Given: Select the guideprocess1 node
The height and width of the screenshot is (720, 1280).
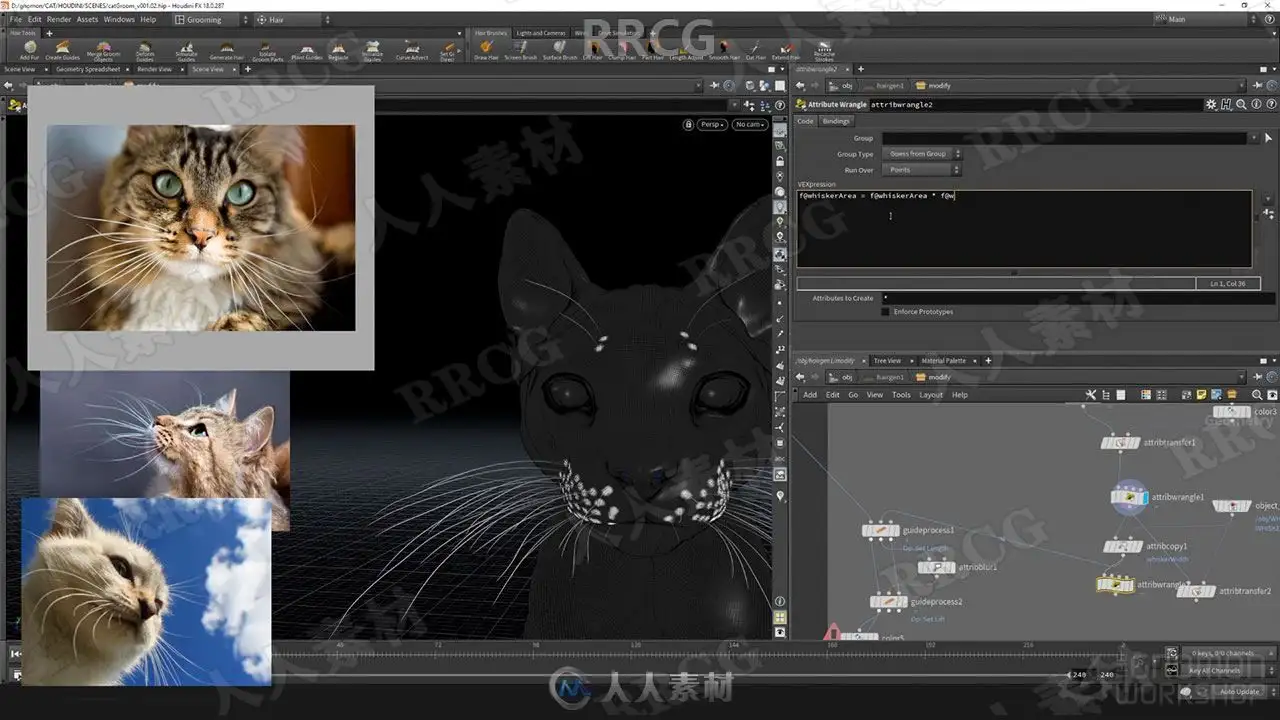Looking at the screenshot, I should click(880, 531).
